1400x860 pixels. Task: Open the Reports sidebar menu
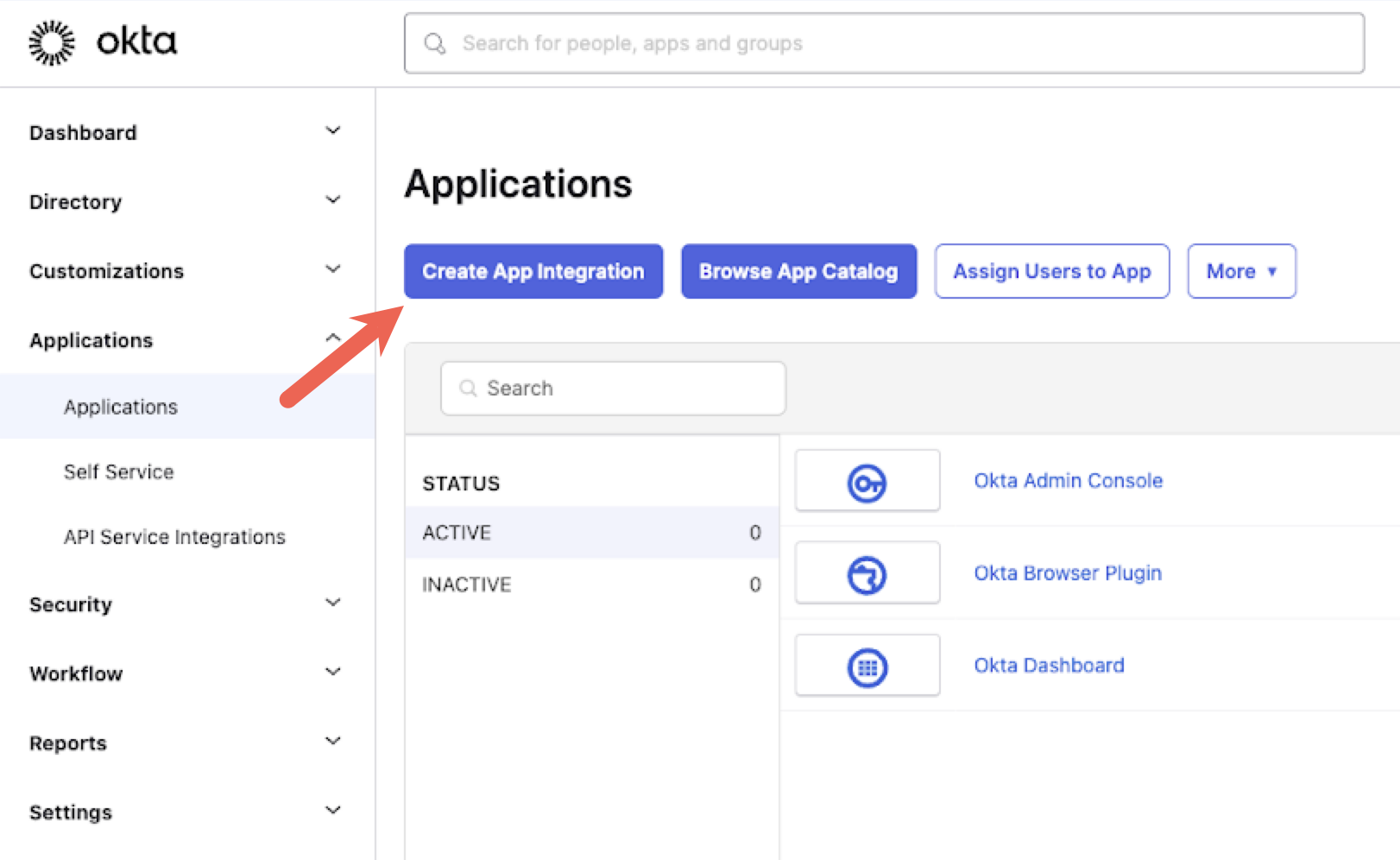[x=68, y=743]
